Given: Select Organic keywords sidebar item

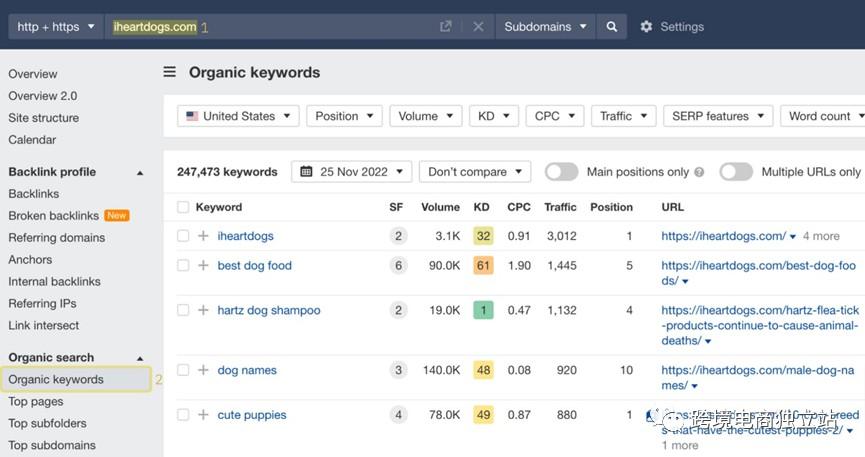Looking at the screenshot, I should (76, 379).
